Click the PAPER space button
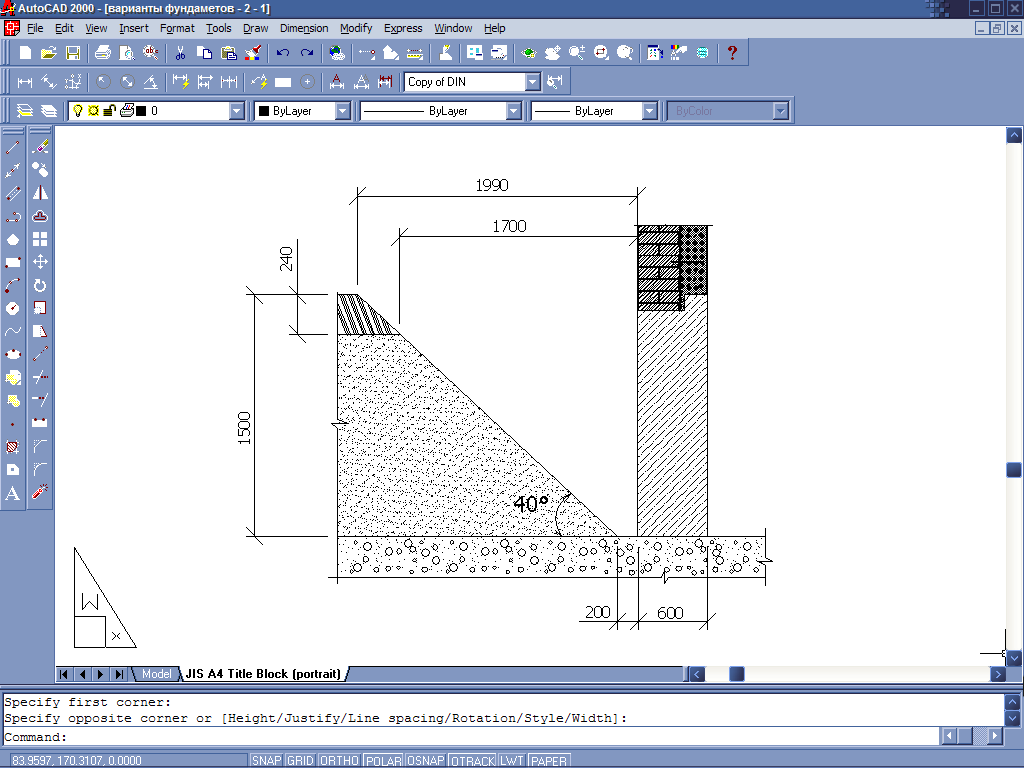The height and width of the screenshot is (768, 1024). 549,761
